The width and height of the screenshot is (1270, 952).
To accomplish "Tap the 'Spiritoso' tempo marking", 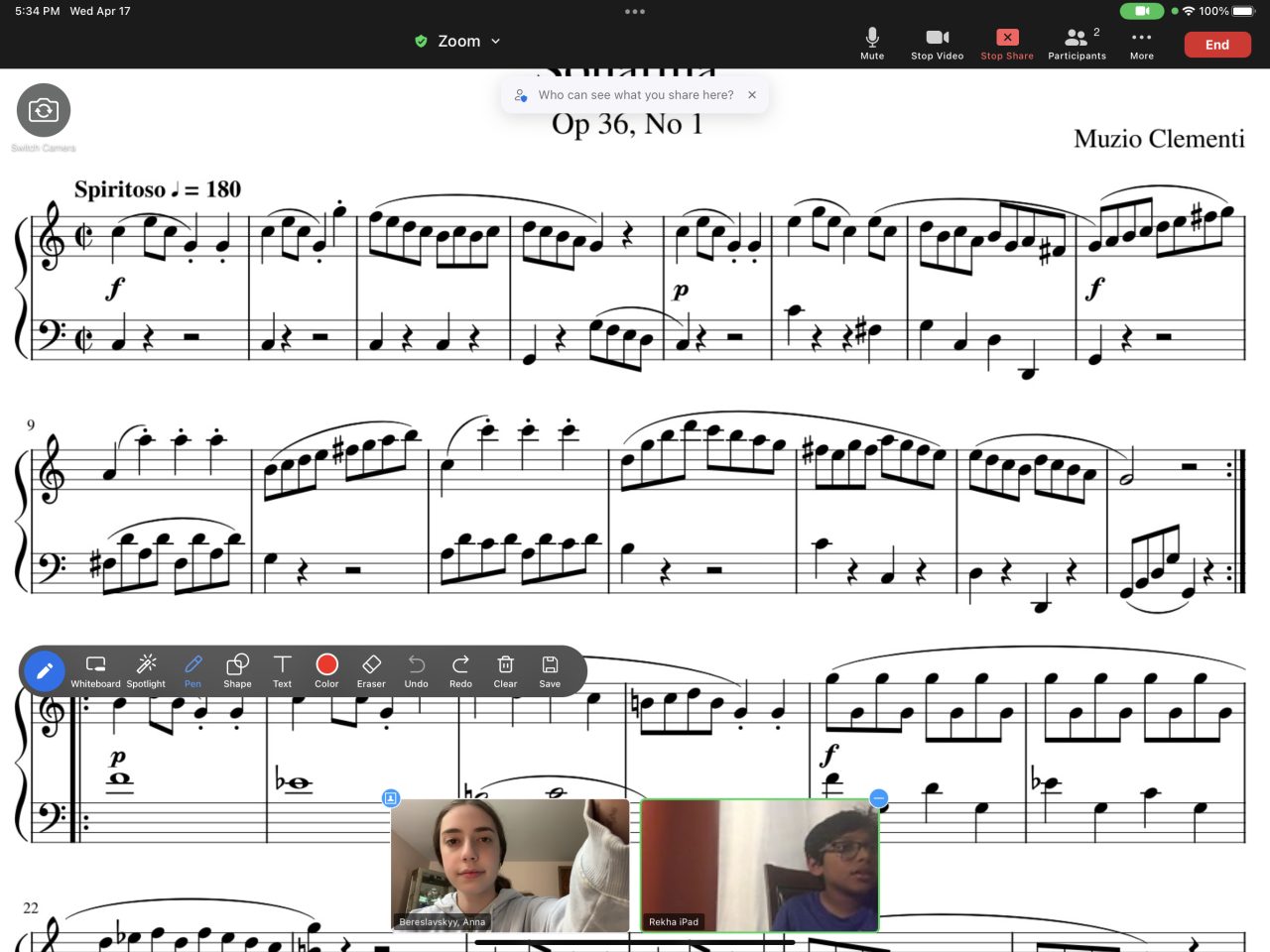I will [x=120, y=189].
